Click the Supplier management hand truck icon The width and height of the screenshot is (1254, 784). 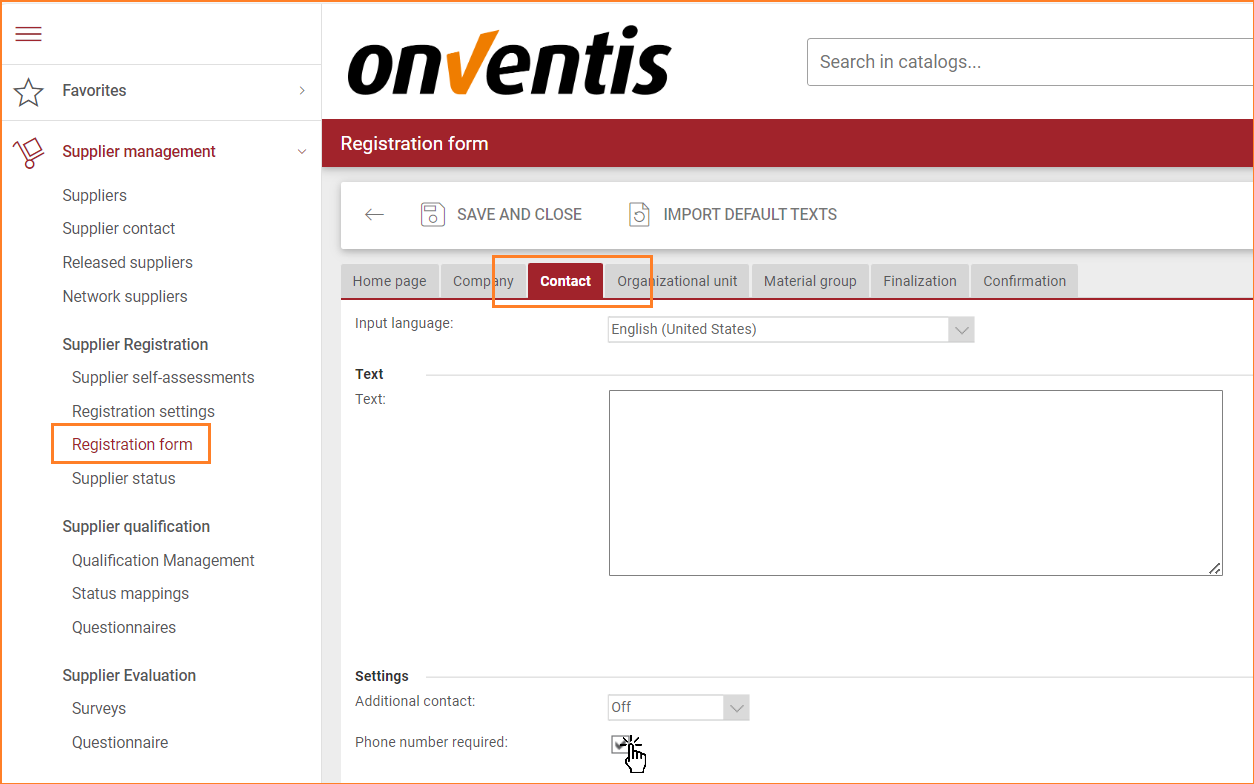point(29,153)
